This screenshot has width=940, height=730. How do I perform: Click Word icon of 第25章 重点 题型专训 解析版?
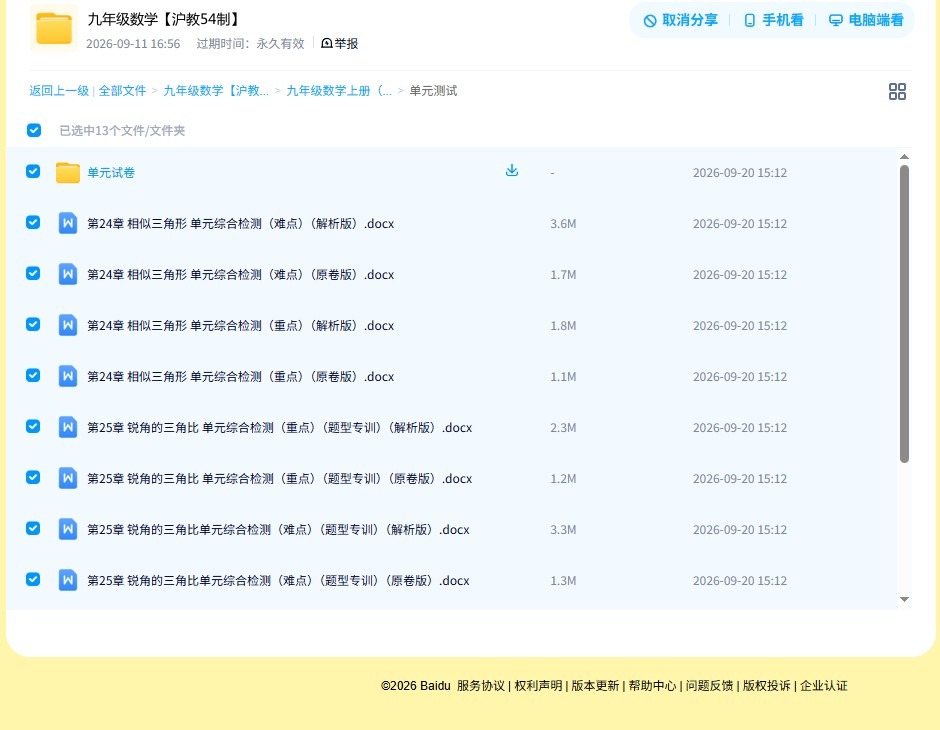tap(68, 427)
